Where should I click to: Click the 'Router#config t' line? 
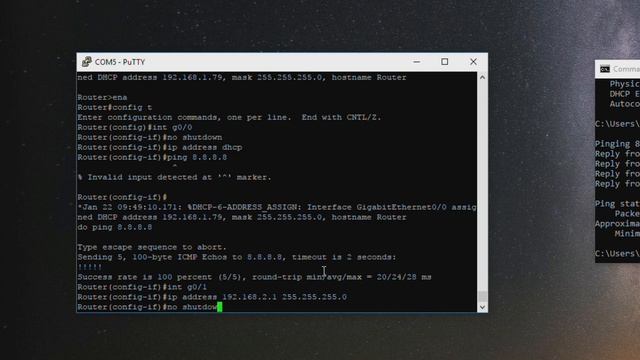[115, 107]
